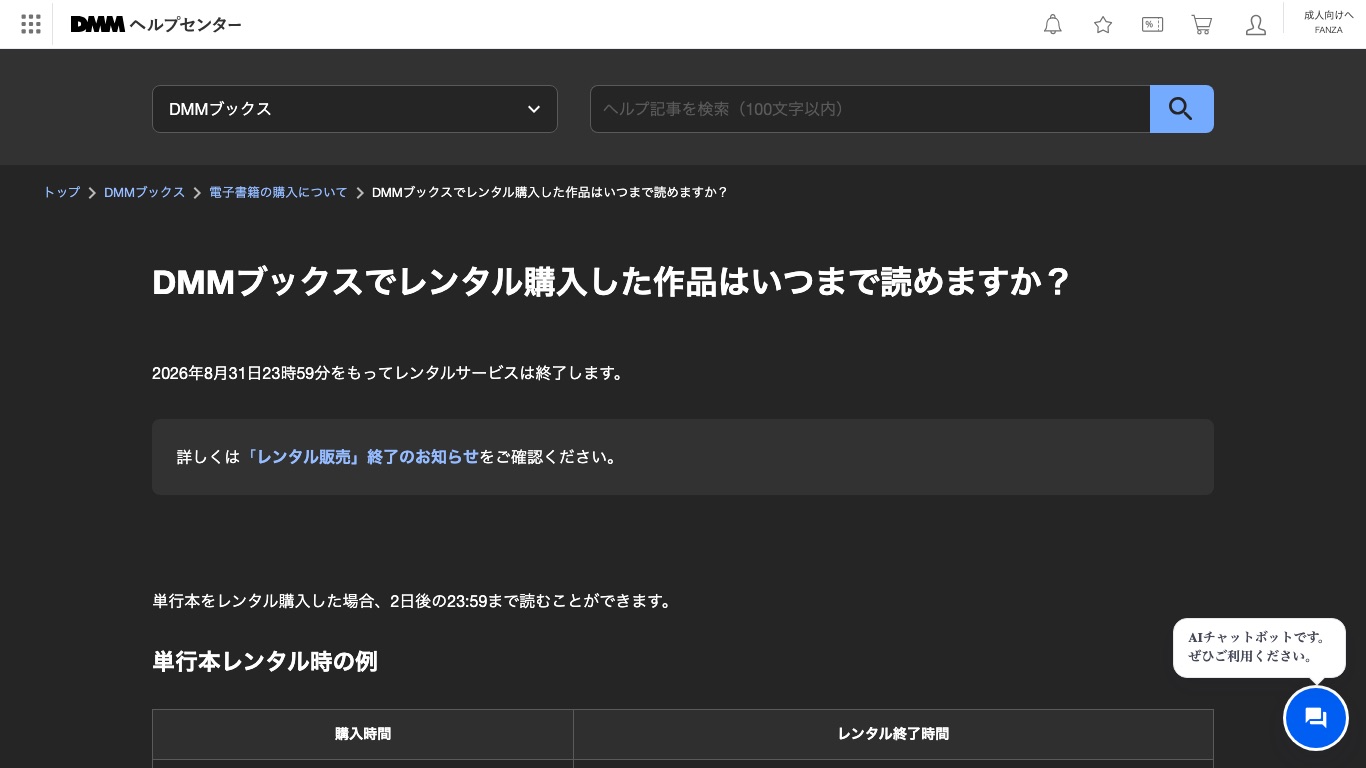The width and height of the screenshot is (1366, 768).
Task: Click the 2日後の23:59まで sentence
Action: pos(414,601)
